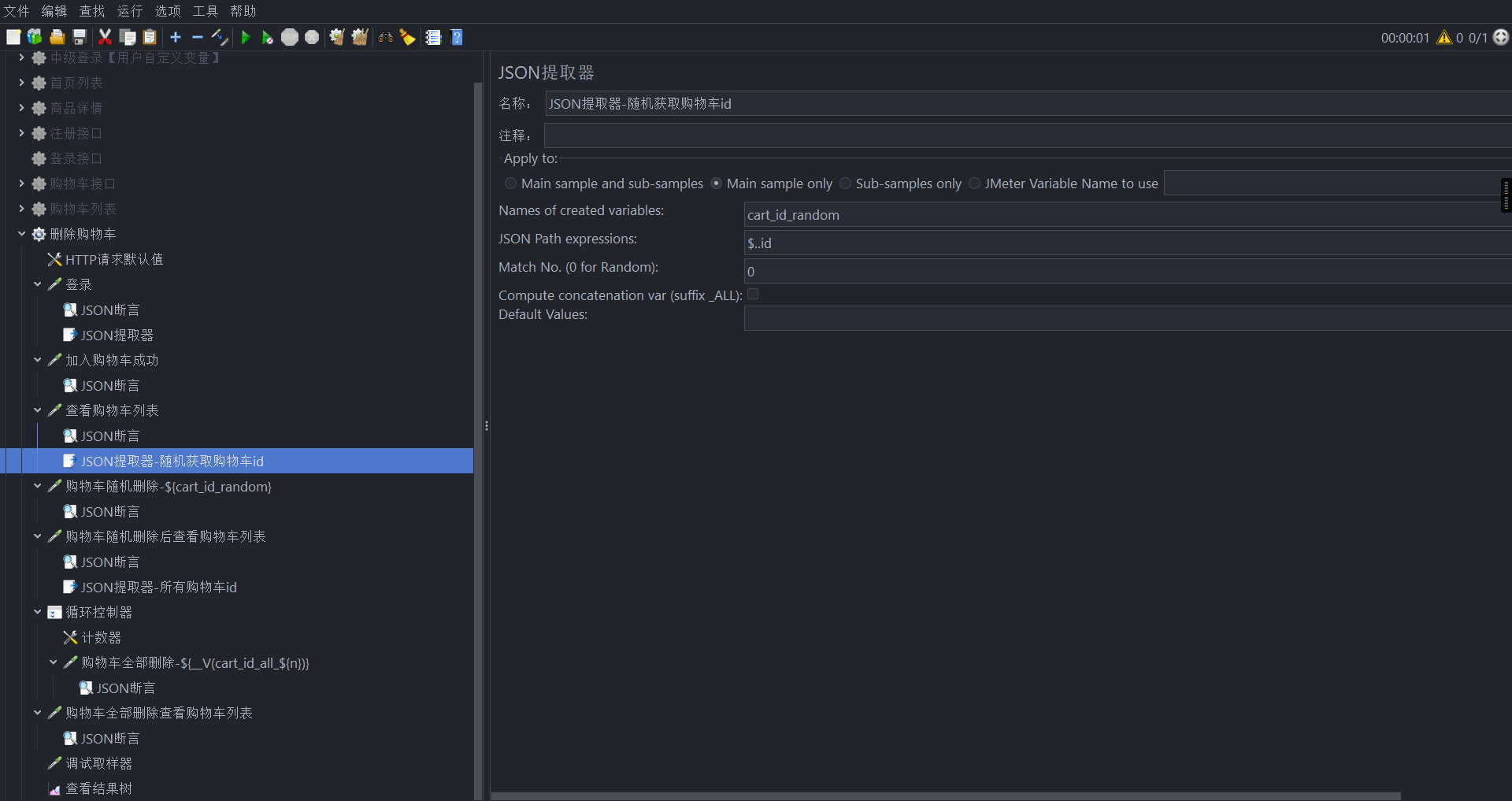Click Start no pauses icon
Viewport: 1512px width, 801px height.
(268, 37)
